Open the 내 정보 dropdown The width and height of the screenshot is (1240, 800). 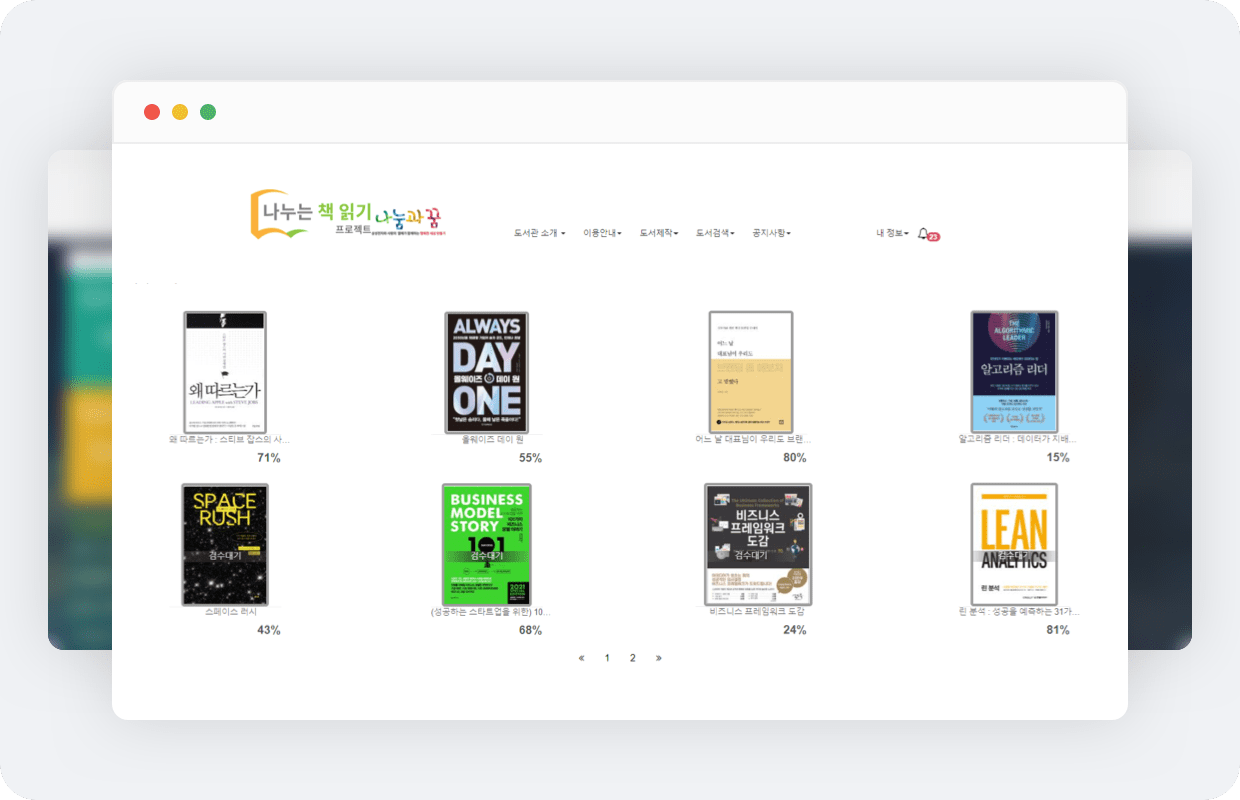892,233
